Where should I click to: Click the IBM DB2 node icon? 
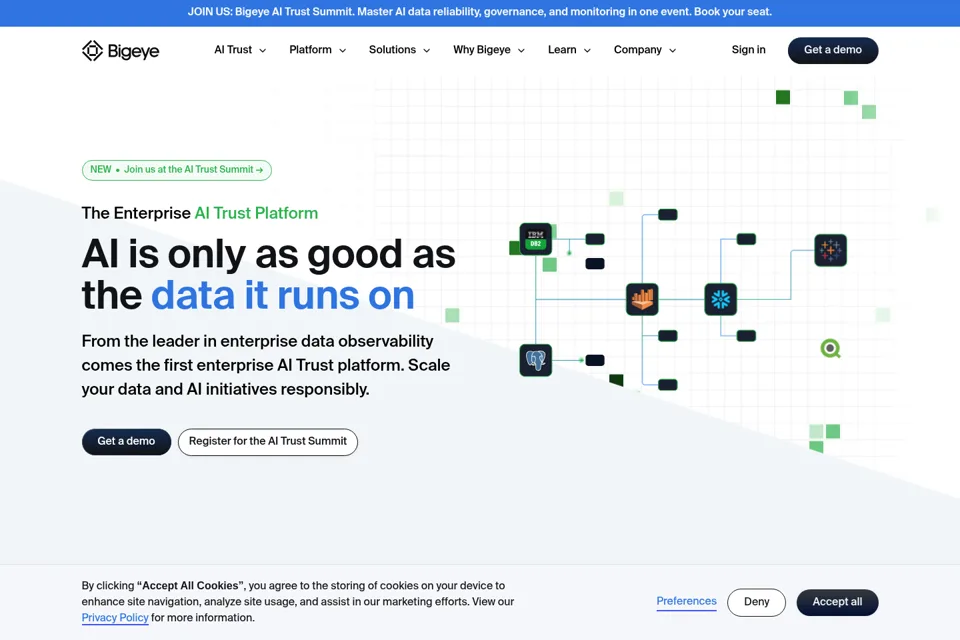(x=535, y=239)
